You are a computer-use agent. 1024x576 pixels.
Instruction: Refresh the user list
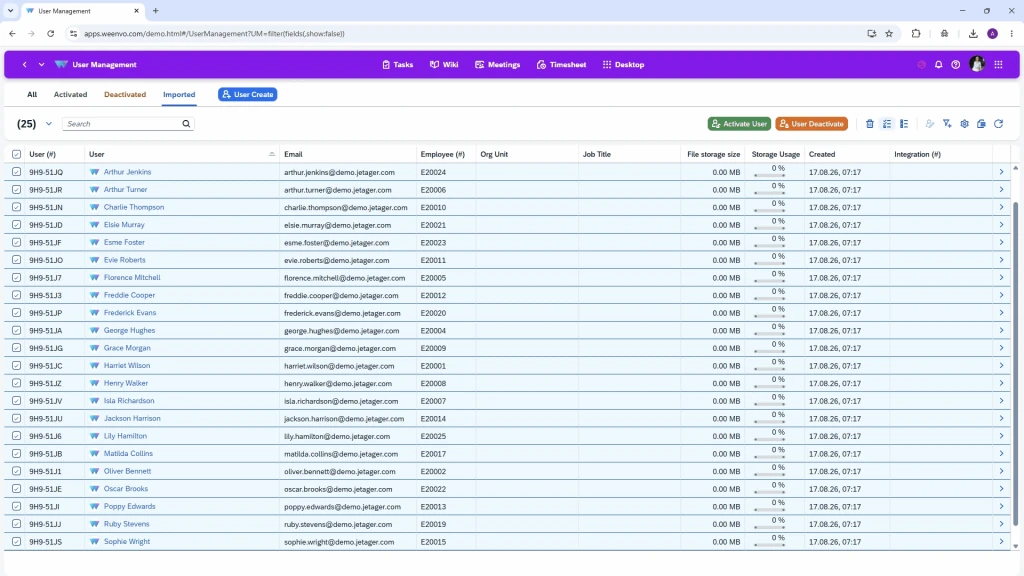[999, 123]
